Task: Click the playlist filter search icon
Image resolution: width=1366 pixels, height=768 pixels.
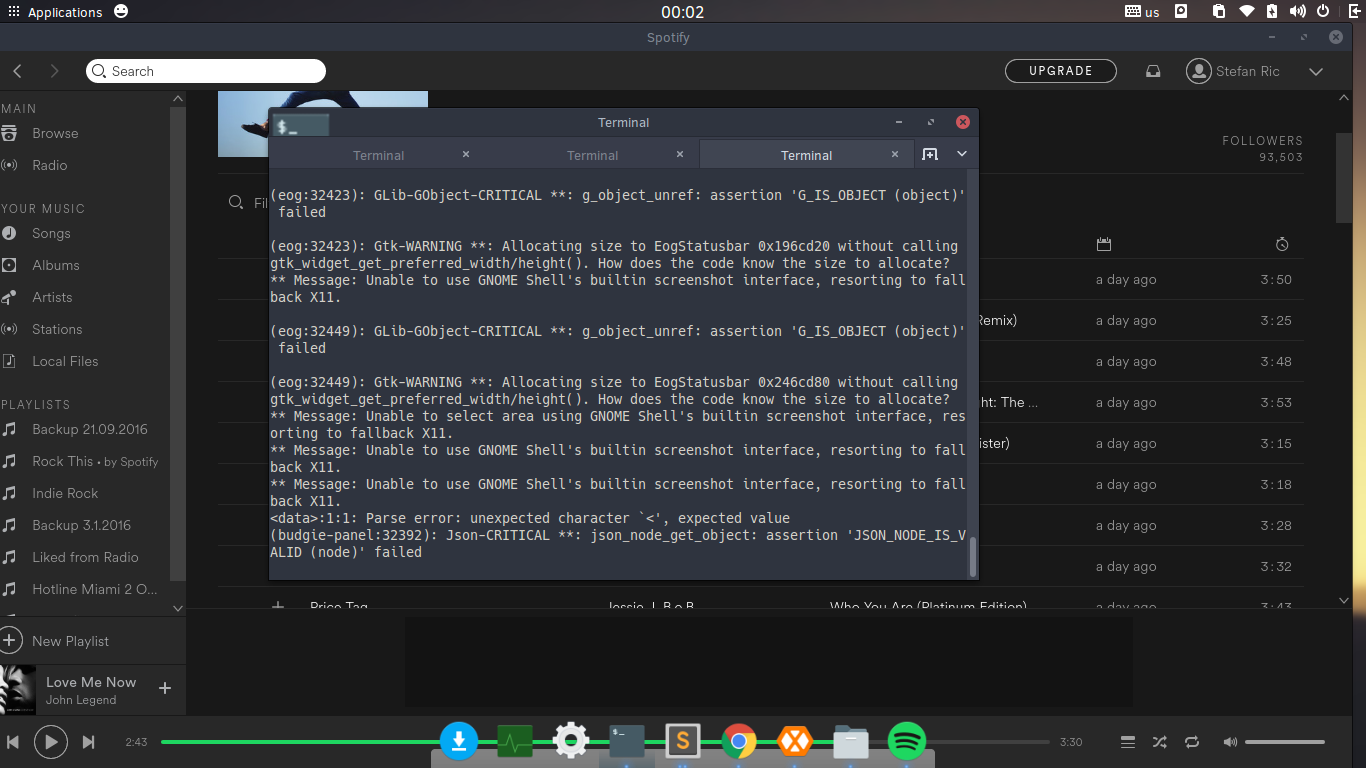Action: pyautogui.click(x=236, y=203)
